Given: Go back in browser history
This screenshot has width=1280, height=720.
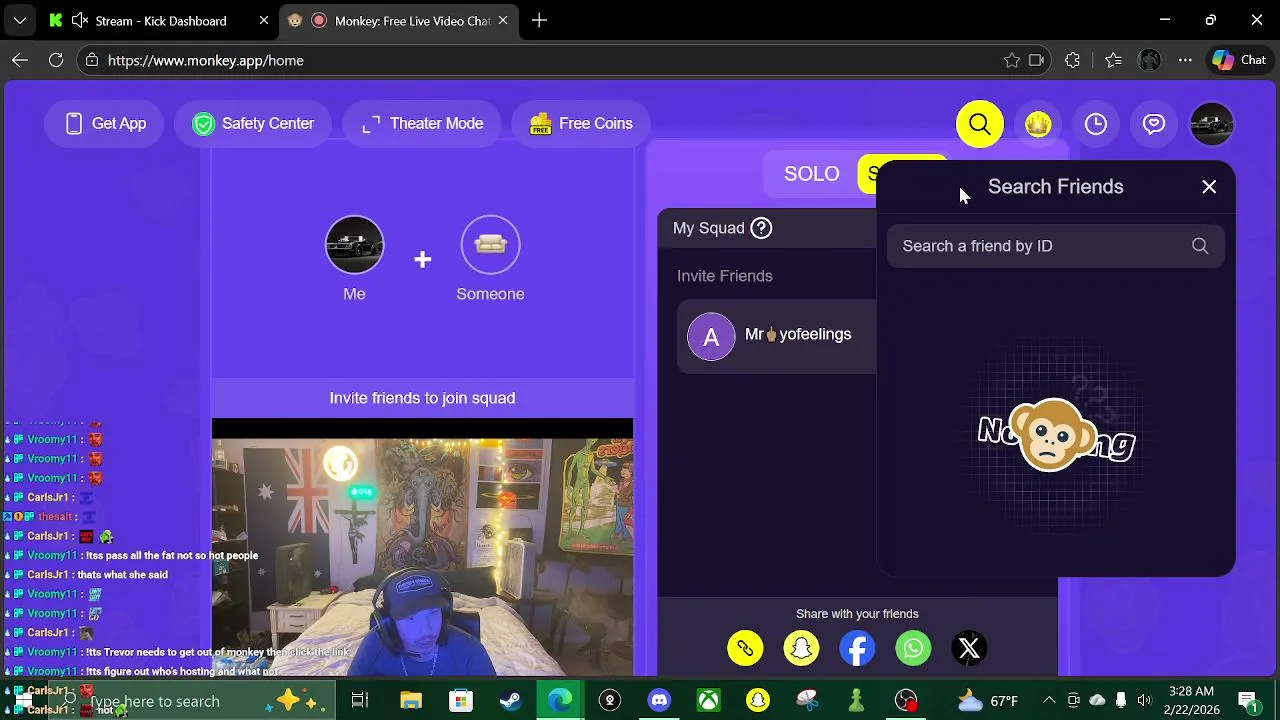Looking at the screenshot, I should [x=20, y=61].
